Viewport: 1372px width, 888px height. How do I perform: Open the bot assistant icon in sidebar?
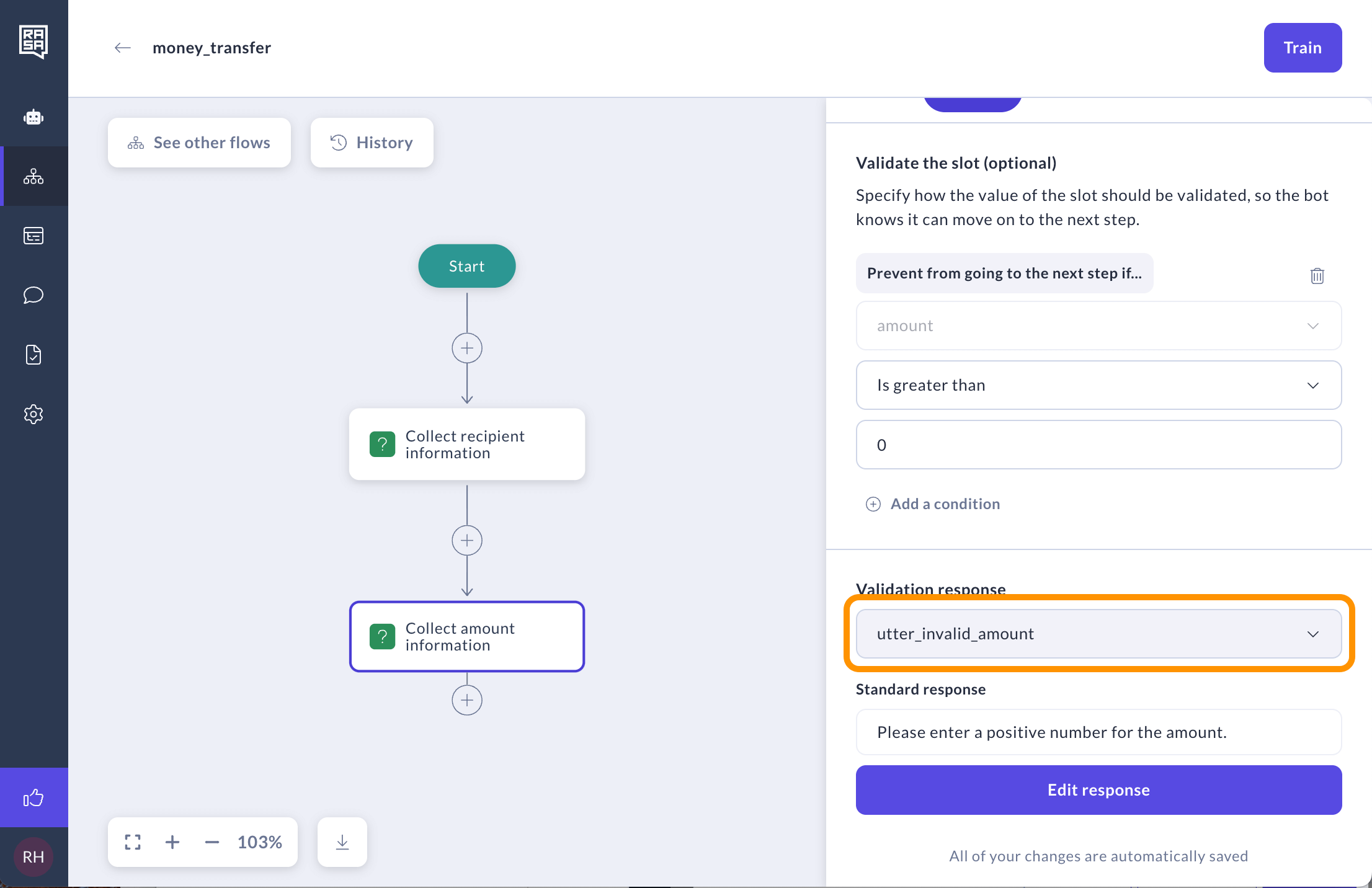(x=33, y=117)
